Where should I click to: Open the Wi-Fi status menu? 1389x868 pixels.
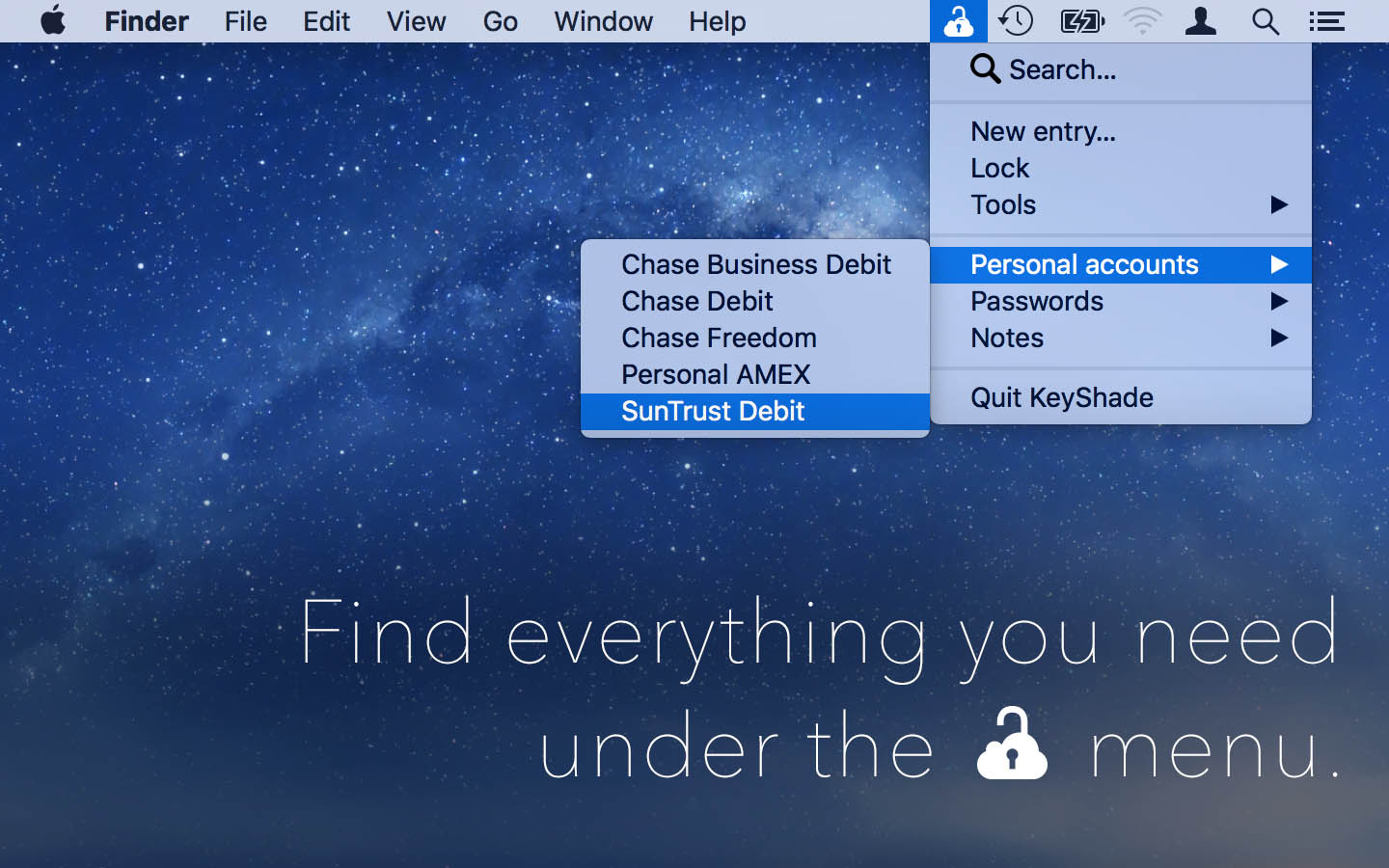tap(1142, 21)
